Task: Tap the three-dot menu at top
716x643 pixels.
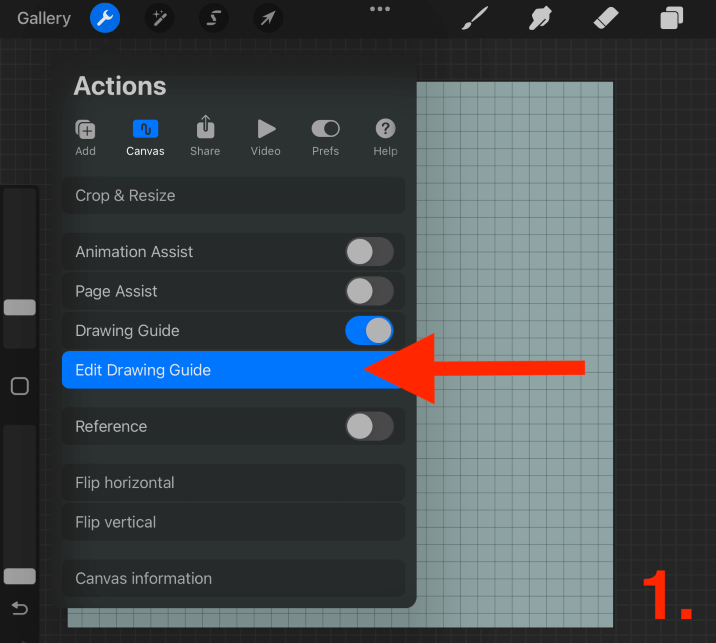Action: coord(380,9)
